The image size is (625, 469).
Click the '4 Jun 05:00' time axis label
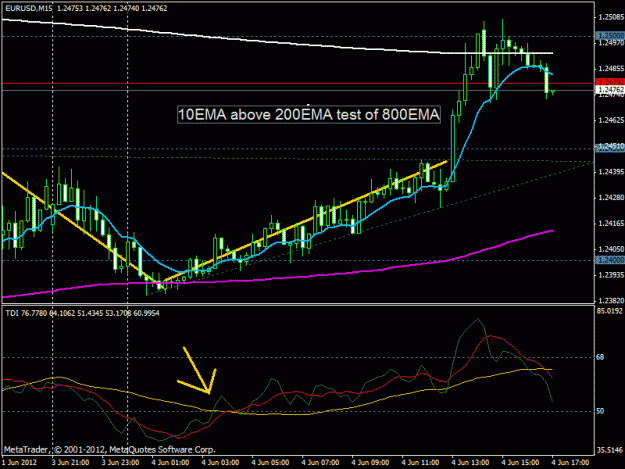270,463
